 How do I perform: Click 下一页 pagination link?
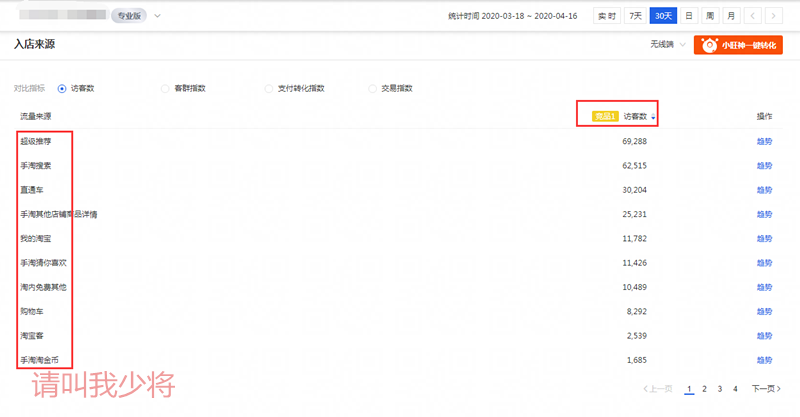765,388
